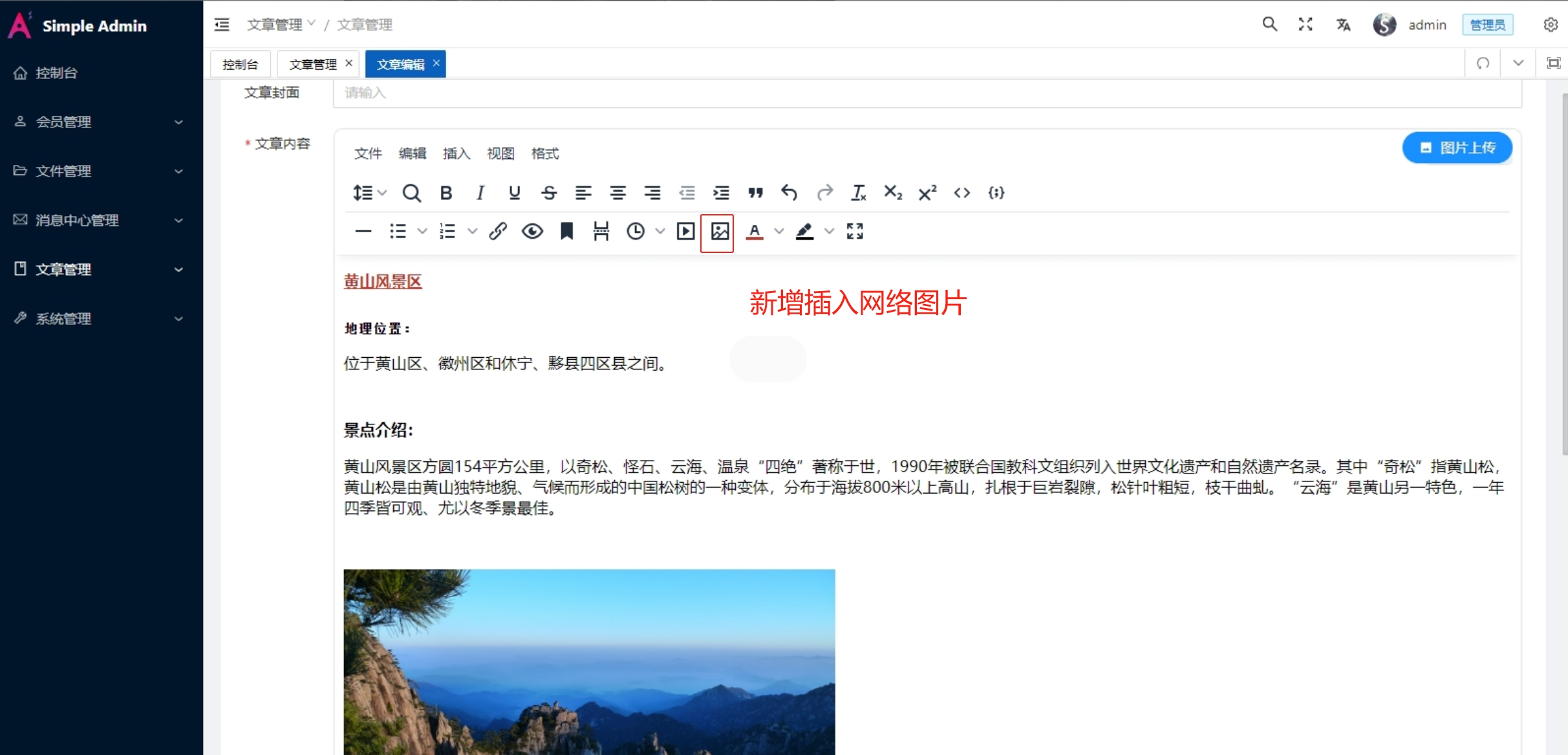The image size is (1568, 755).
Task: Expand 系统管理 in the sidebar
Action: click(x=102, y=318)
